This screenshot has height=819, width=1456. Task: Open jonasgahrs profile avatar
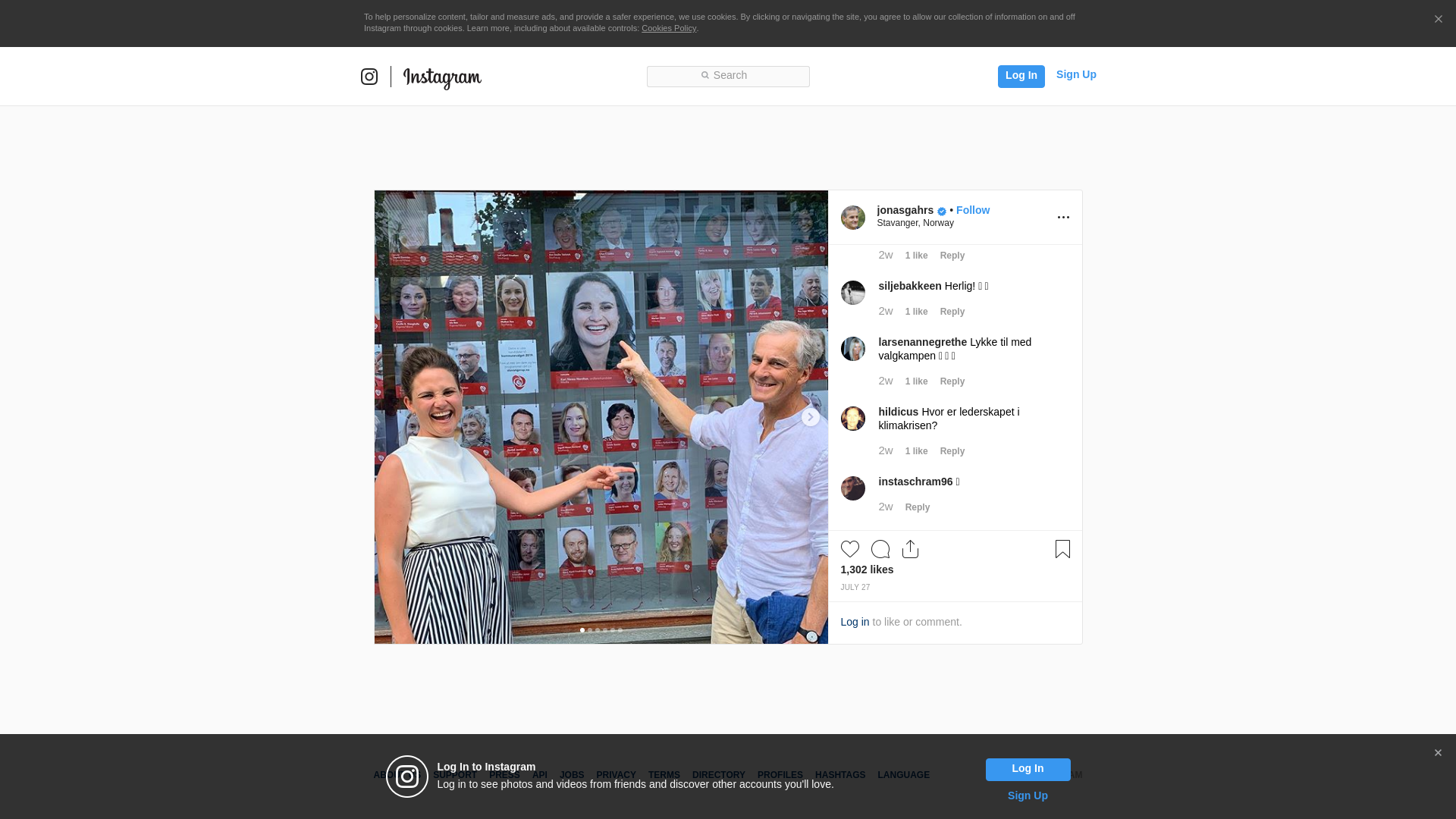click(x=853, y=218)
